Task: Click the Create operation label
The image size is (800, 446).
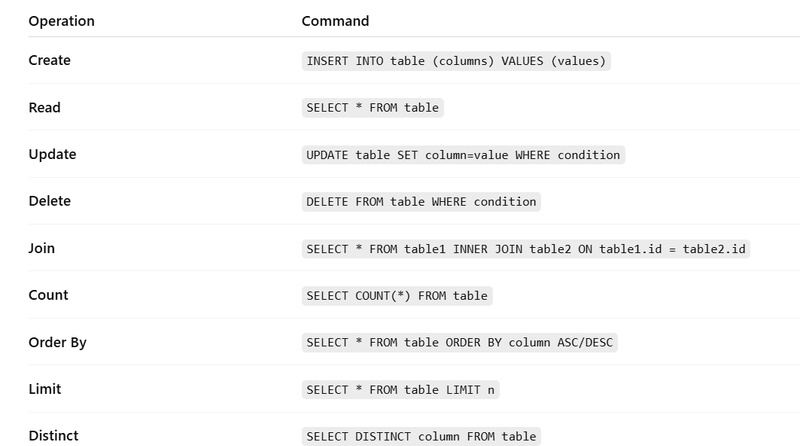Action: 49,60
